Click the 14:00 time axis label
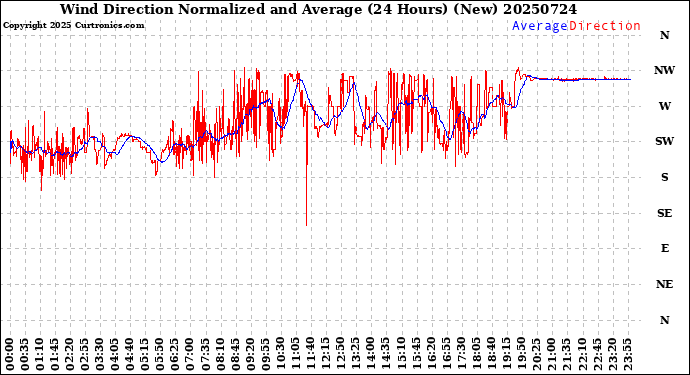Image resolution: width=690 pixels, height=375 pixels. [x=371, y=354]
